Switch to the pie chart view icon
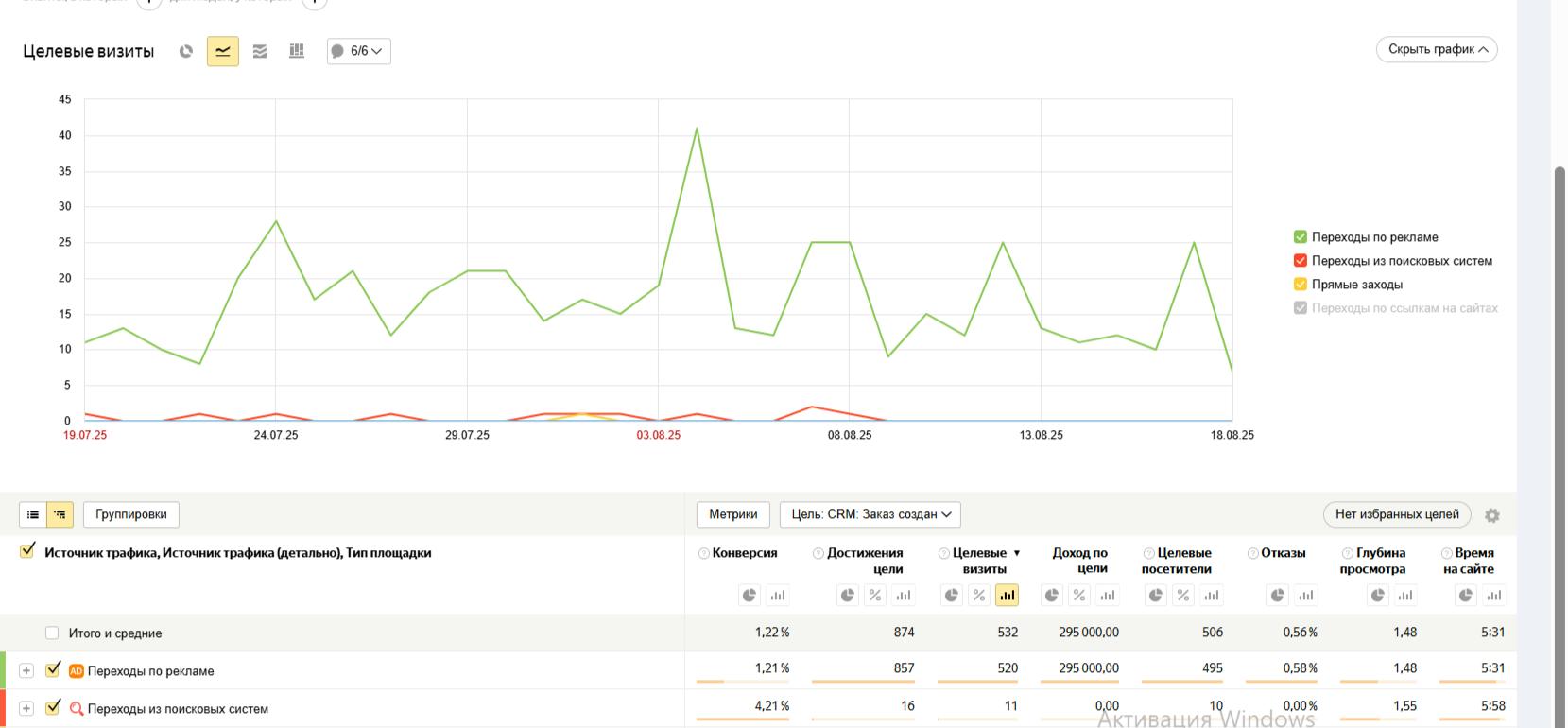This screenshot has height=728, width=1568. pyautogui.click(x=186, y=51)
